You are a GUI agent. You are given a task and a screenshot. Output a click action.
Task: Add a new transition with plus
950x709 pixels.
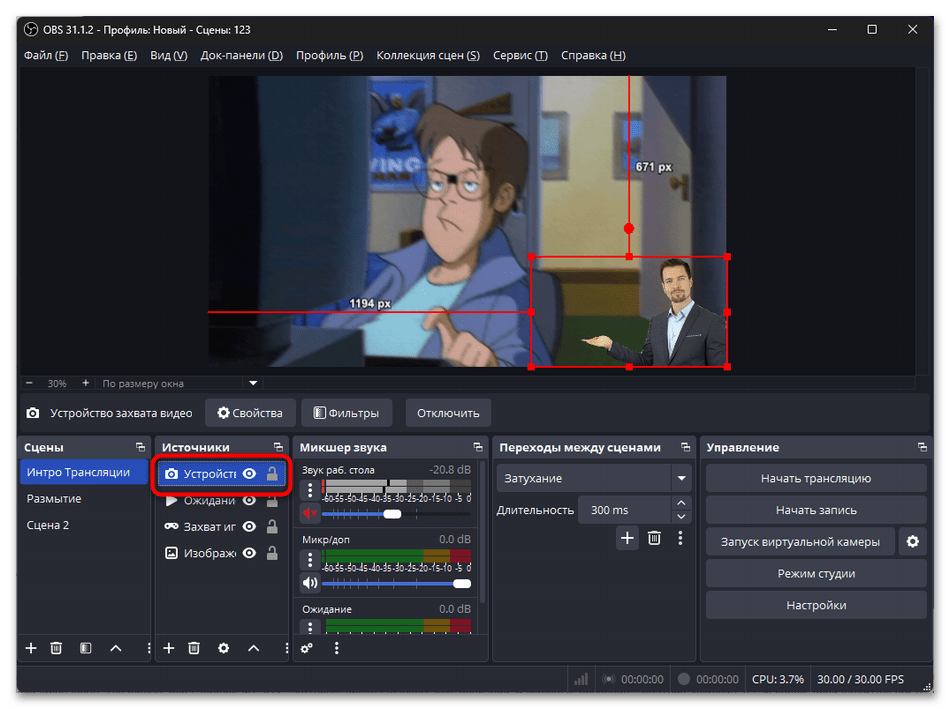628,538
